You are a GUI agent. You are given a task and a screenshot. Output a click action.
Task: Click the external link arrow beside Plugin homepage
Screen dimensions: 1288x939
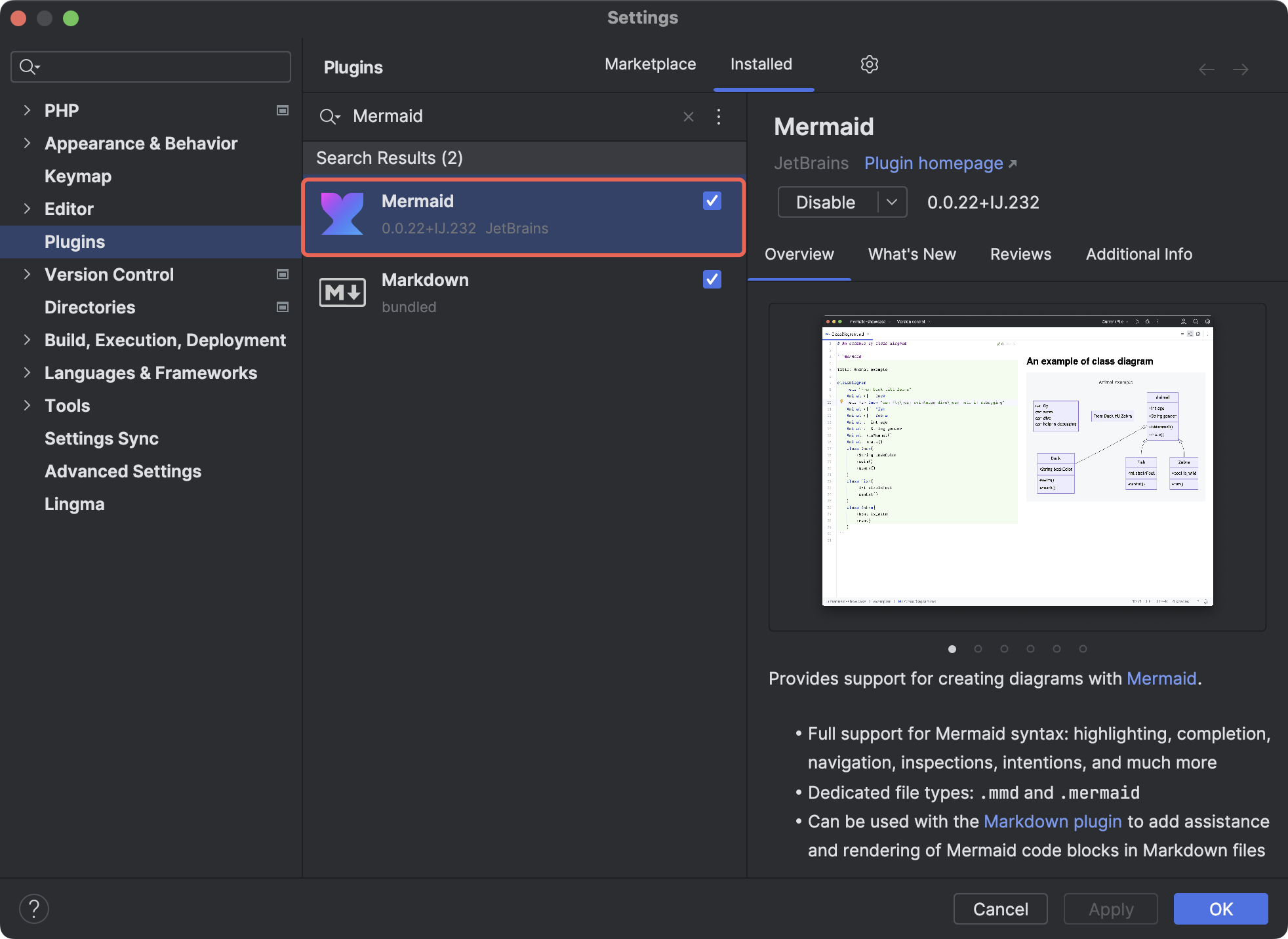coord(1013,164)
